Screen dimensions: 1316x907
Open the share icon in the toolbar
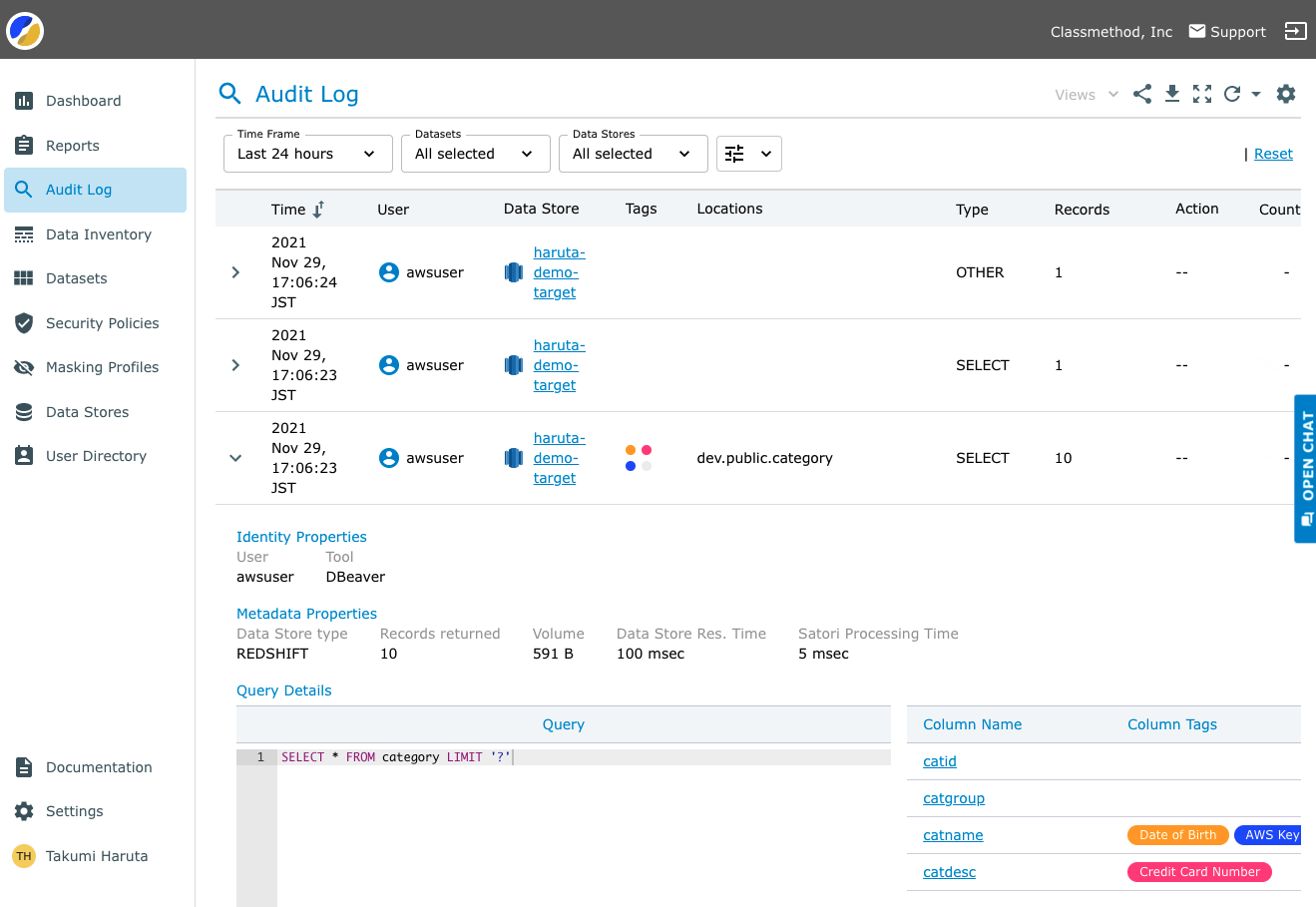[x=1141, y=94]
